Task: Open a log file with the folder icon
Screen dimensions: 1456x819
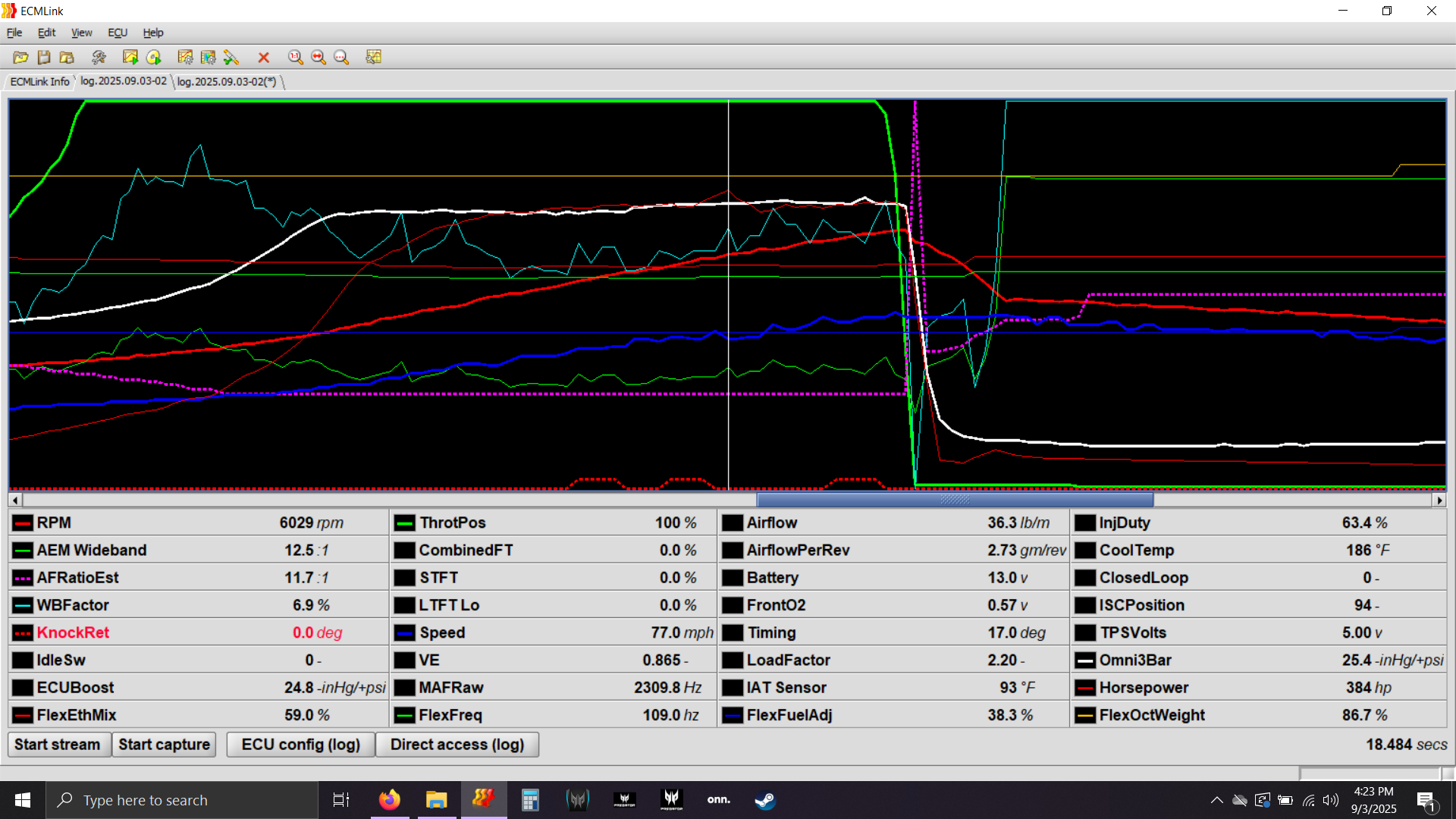Action: click(x=20, y=58)
